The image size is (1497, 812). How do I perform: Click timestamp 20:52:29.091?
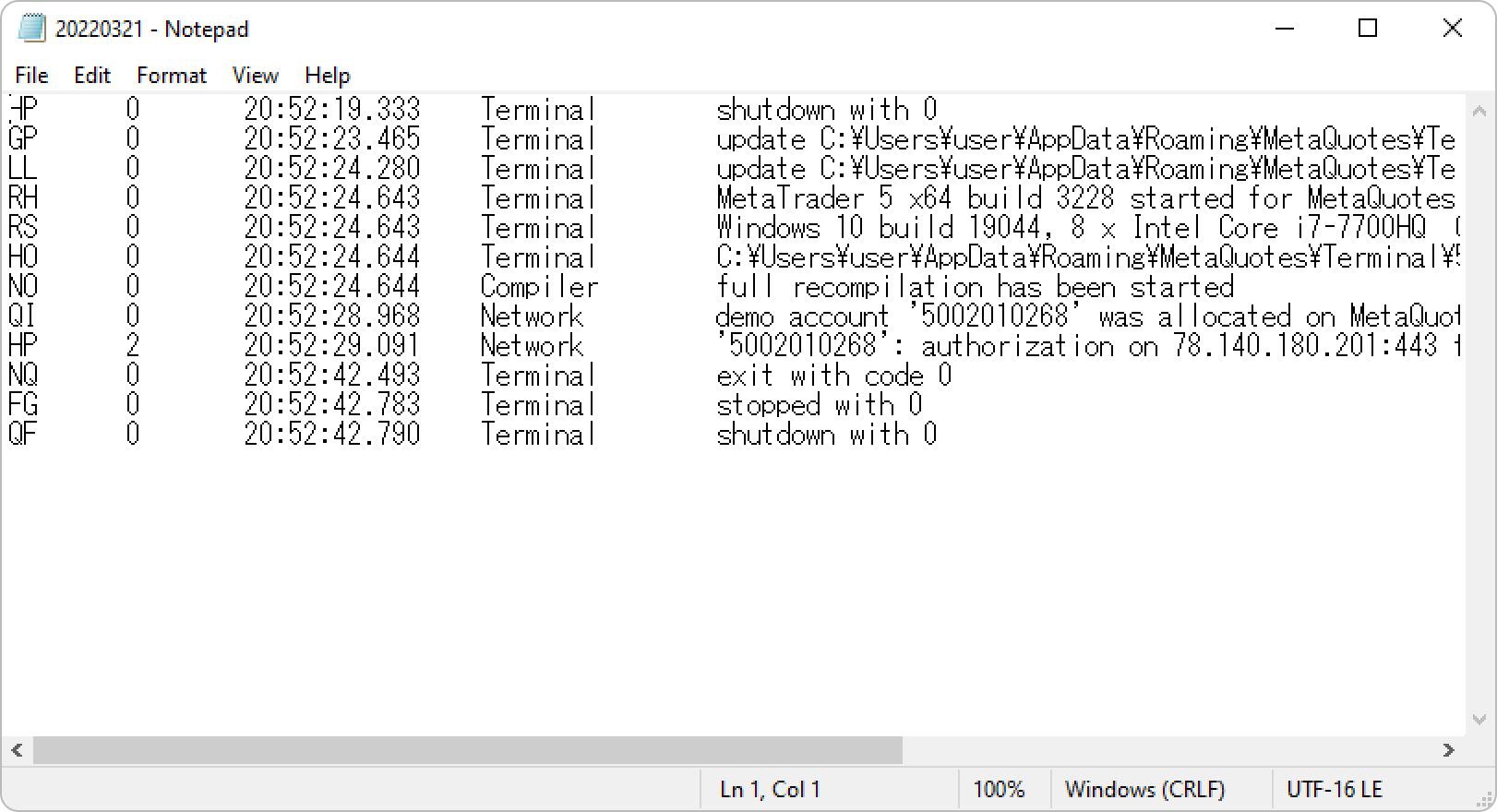click(332, 346)
